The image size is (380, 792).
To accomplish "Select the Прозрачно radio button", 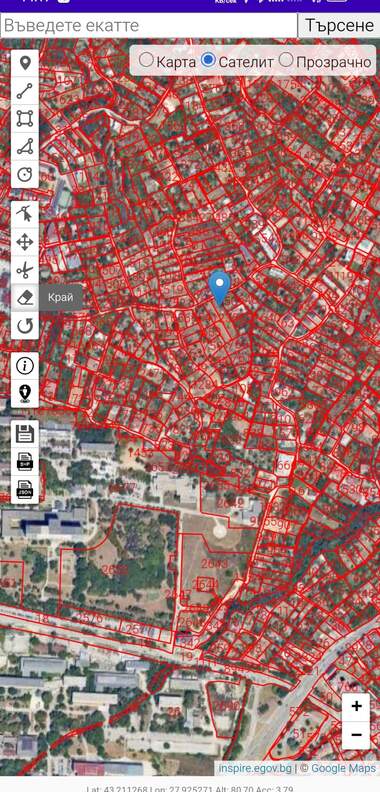I will click(x=286, y=61).
